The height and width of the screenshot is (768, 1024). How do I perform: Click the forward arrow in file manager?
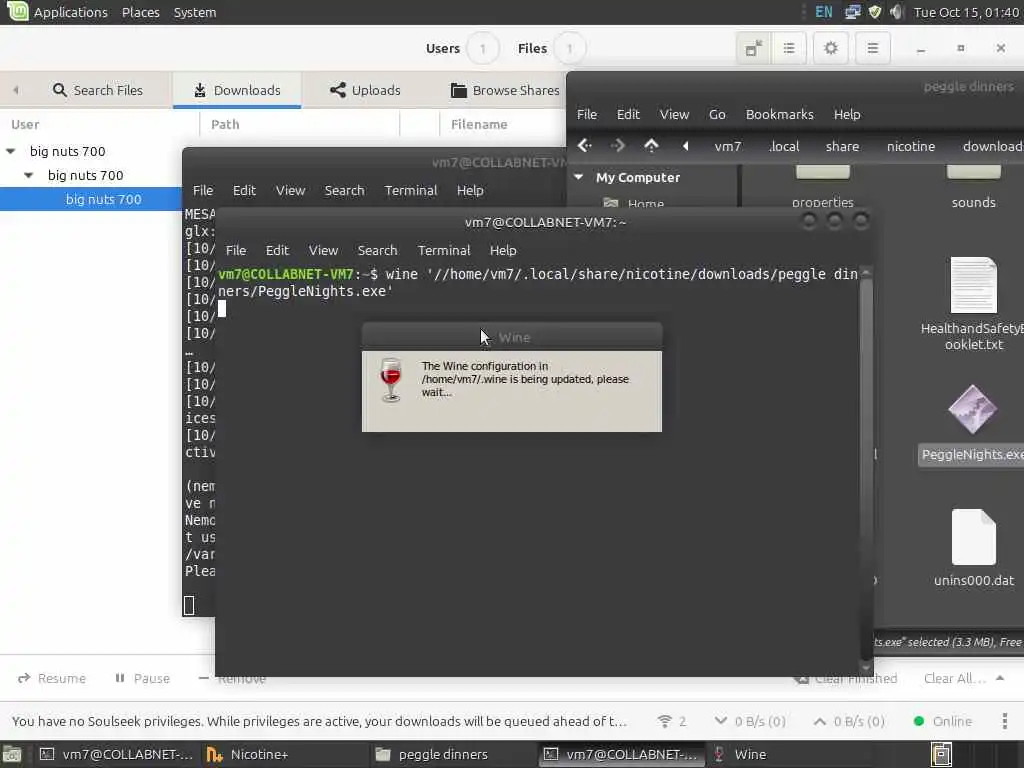pyautogui.click(x=617, y=146)
